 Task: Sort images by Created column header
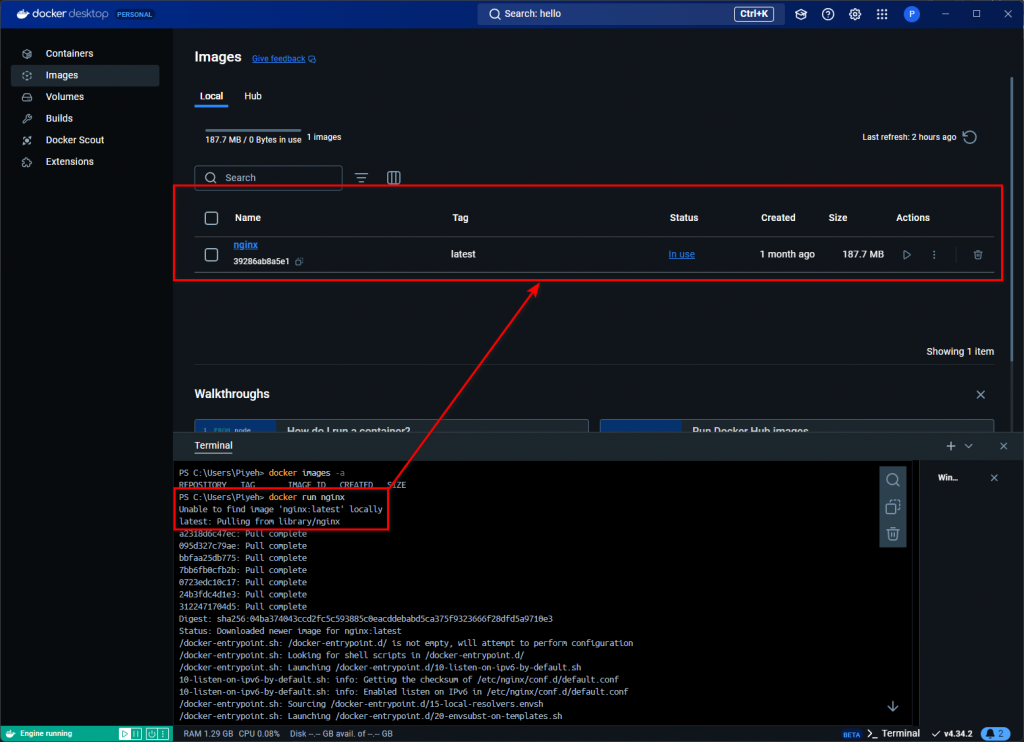pos(778,218)
